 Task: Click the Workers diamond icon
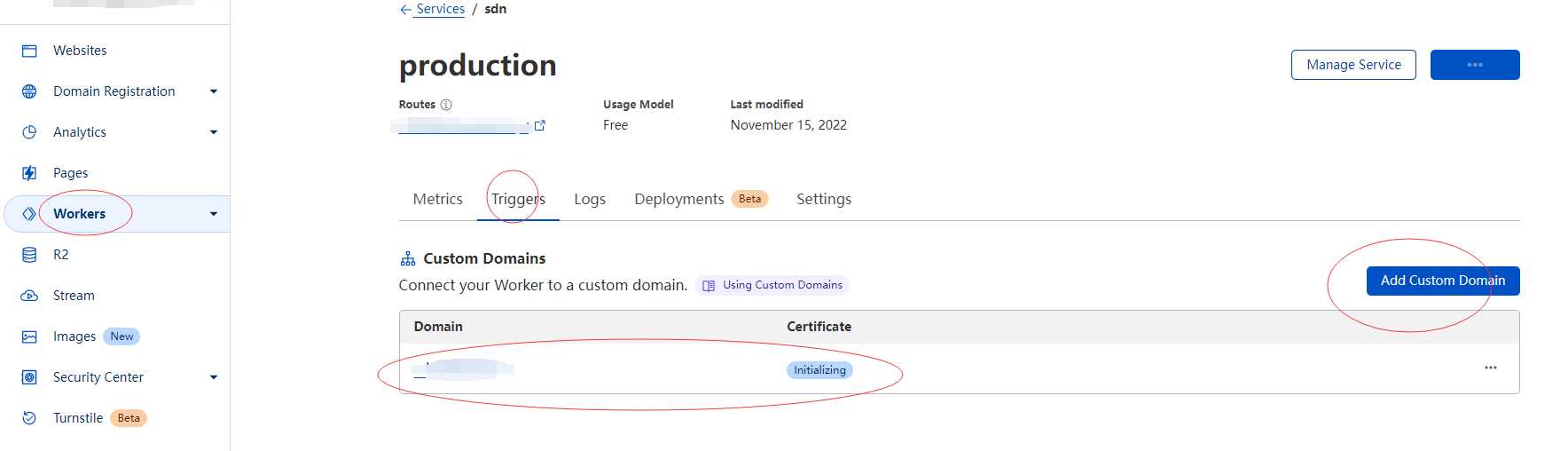[x=29, y=214]
